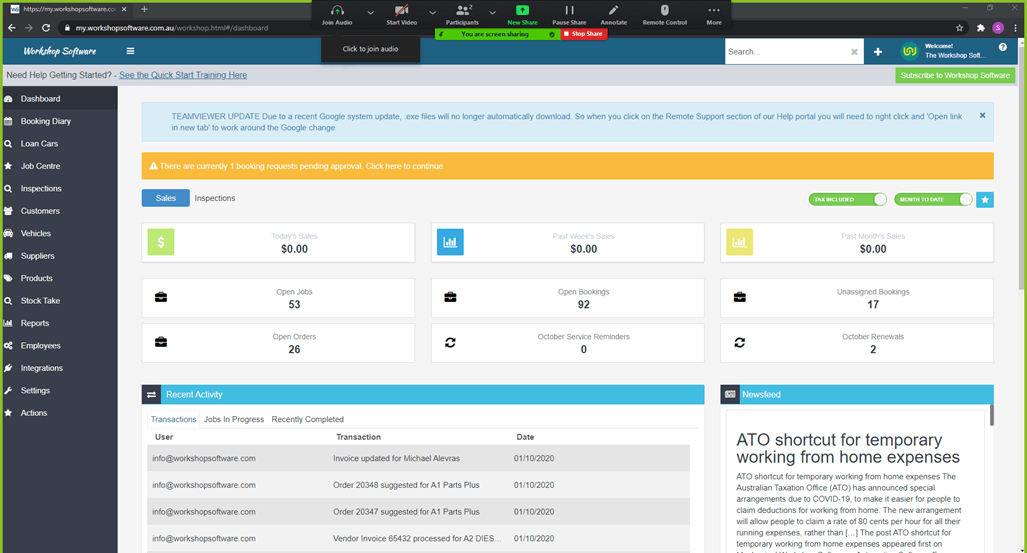The width and height of the screenshot is (1027, 553).
Task: Expand the Join Audio options arrow
Action: 370,12
